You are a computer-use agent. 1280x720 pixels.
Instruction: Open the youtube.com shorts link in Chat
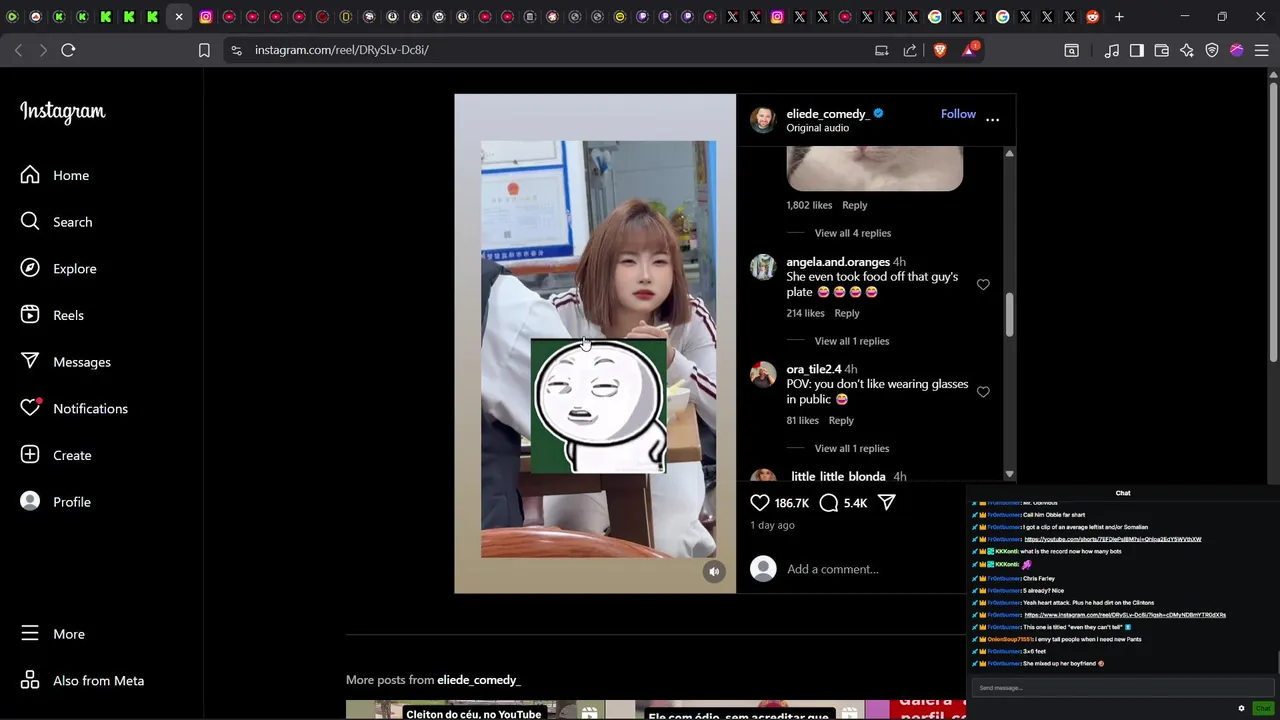click(1113, 539)
